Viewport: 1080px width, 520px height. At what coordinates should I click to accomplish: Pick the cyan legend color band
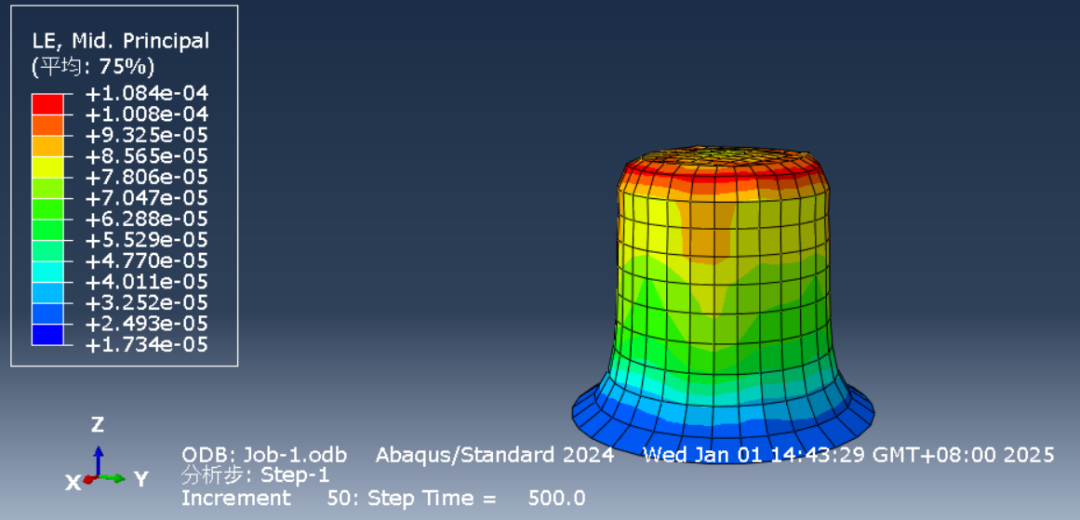pos(47,271)
